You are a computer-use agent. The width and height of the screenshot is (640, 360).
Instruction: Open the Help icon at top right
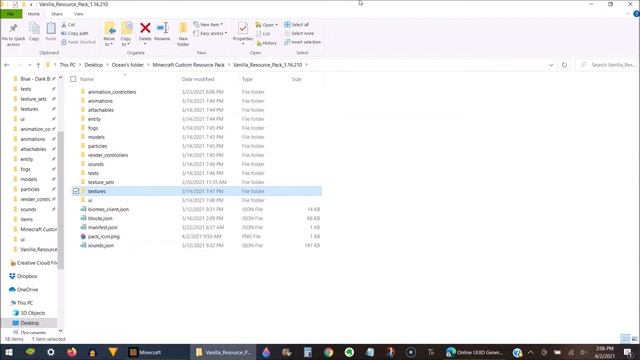(x=636, y=14)
